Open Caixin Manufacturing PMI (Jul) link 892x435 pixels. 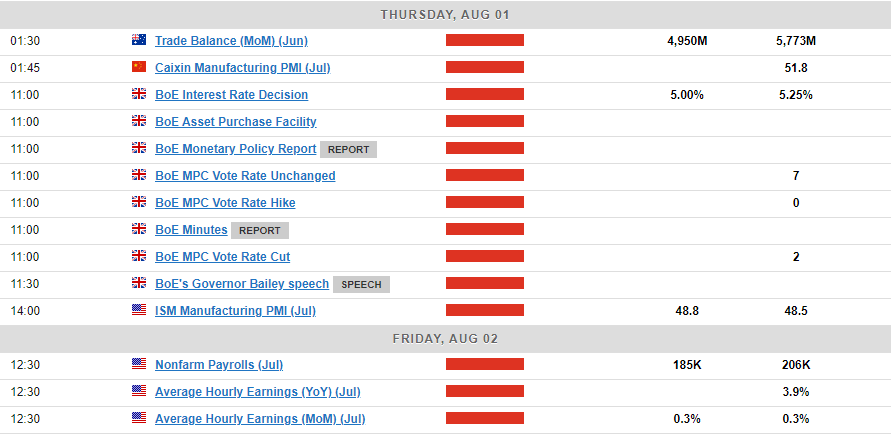242,68
